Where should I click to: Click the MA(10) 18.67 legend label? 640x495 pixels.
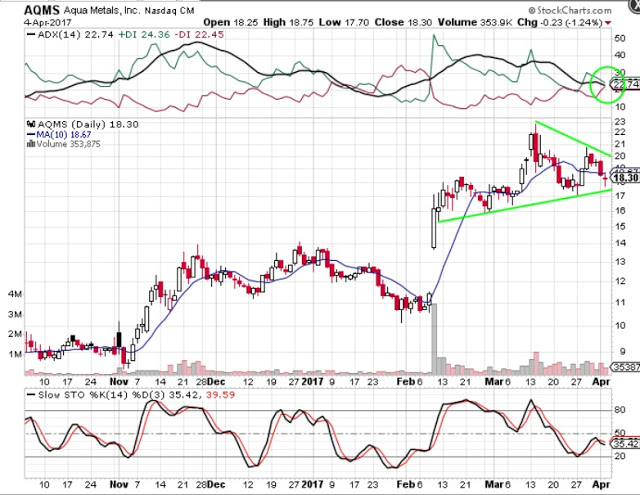59,135
